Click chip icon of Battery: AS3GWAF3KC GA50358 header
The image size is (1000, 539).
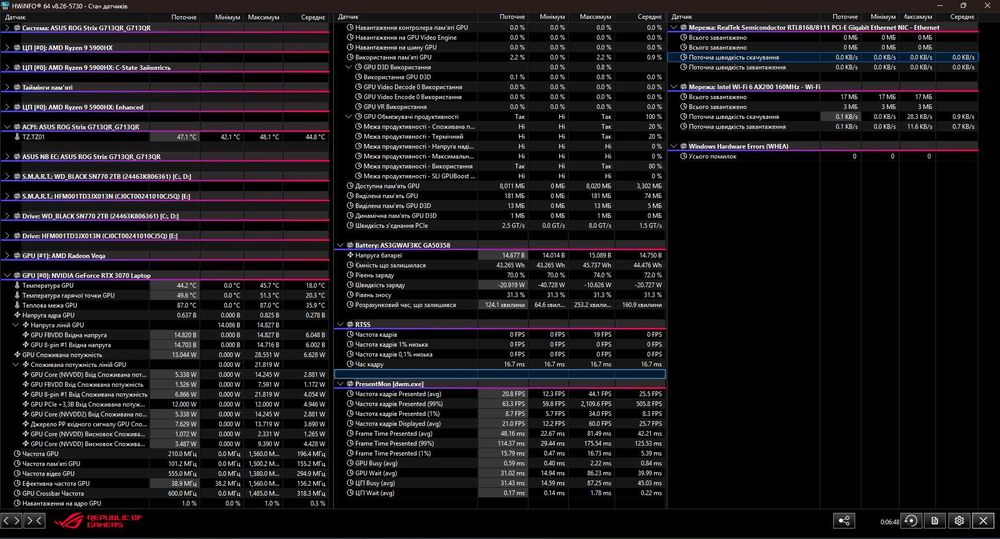(350, 246)
